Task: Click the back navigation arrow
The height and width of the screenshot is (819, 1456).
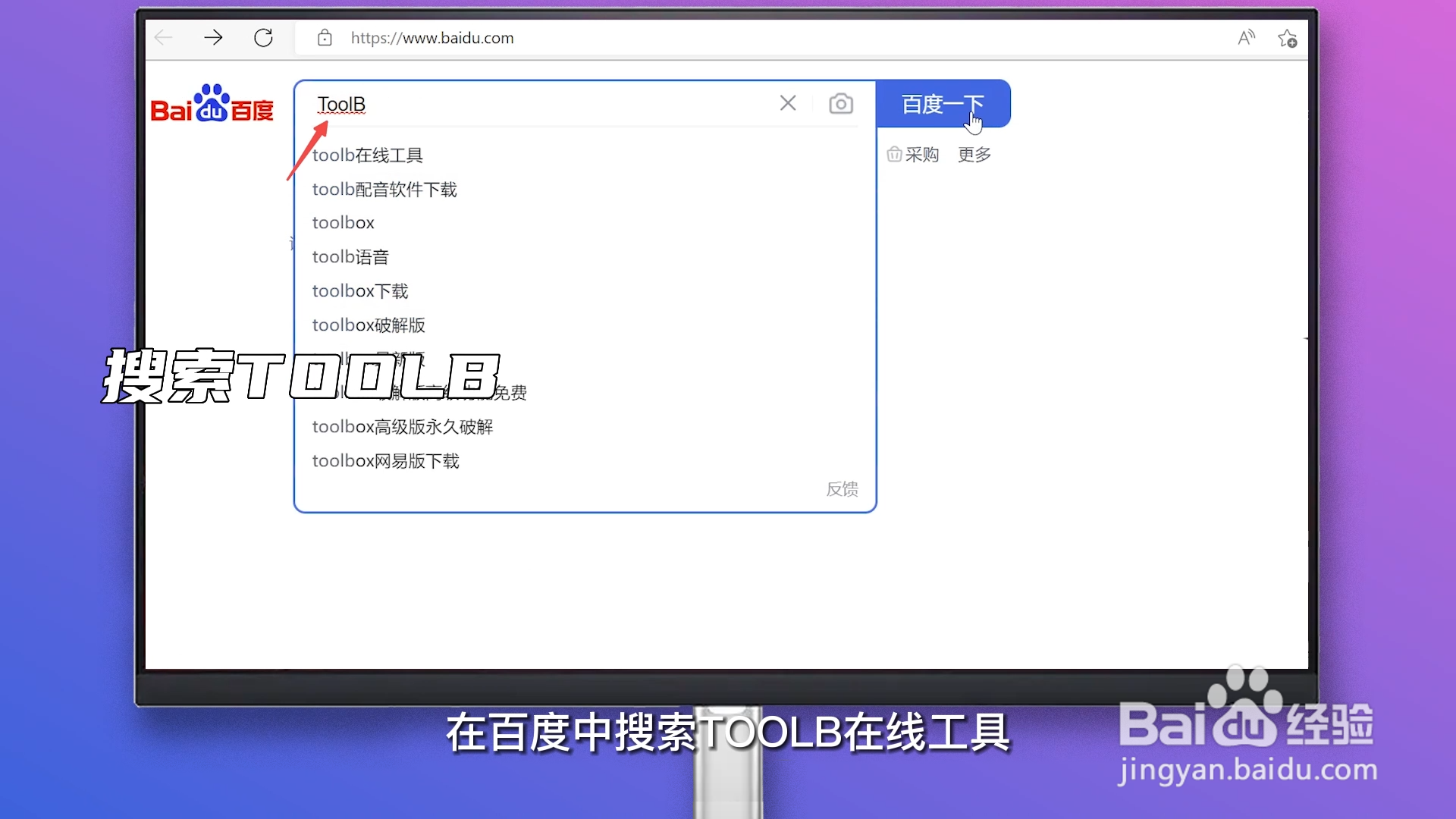Action: 163,37
